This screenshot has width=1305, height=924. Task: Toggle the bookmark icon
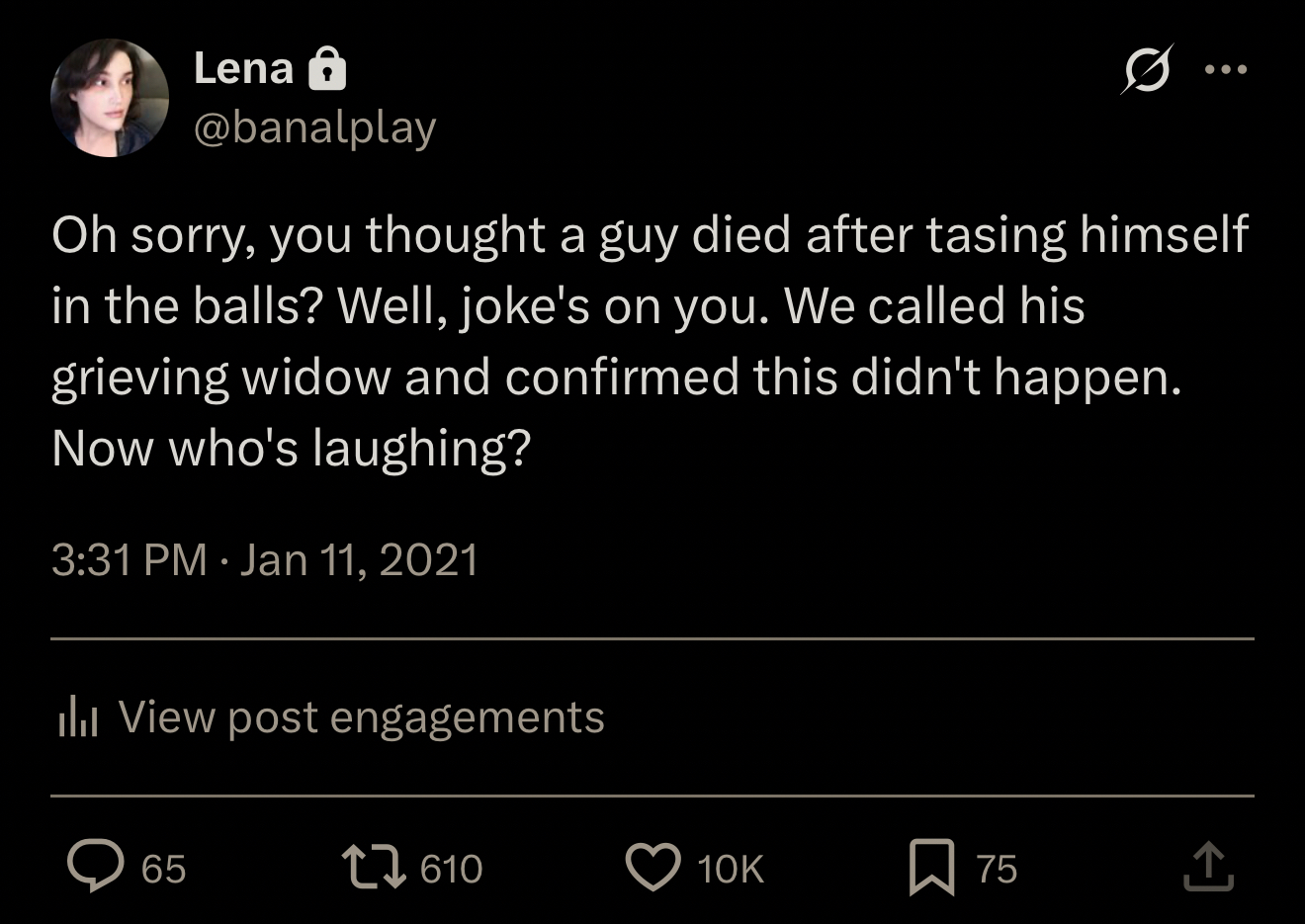coord(931,867)
